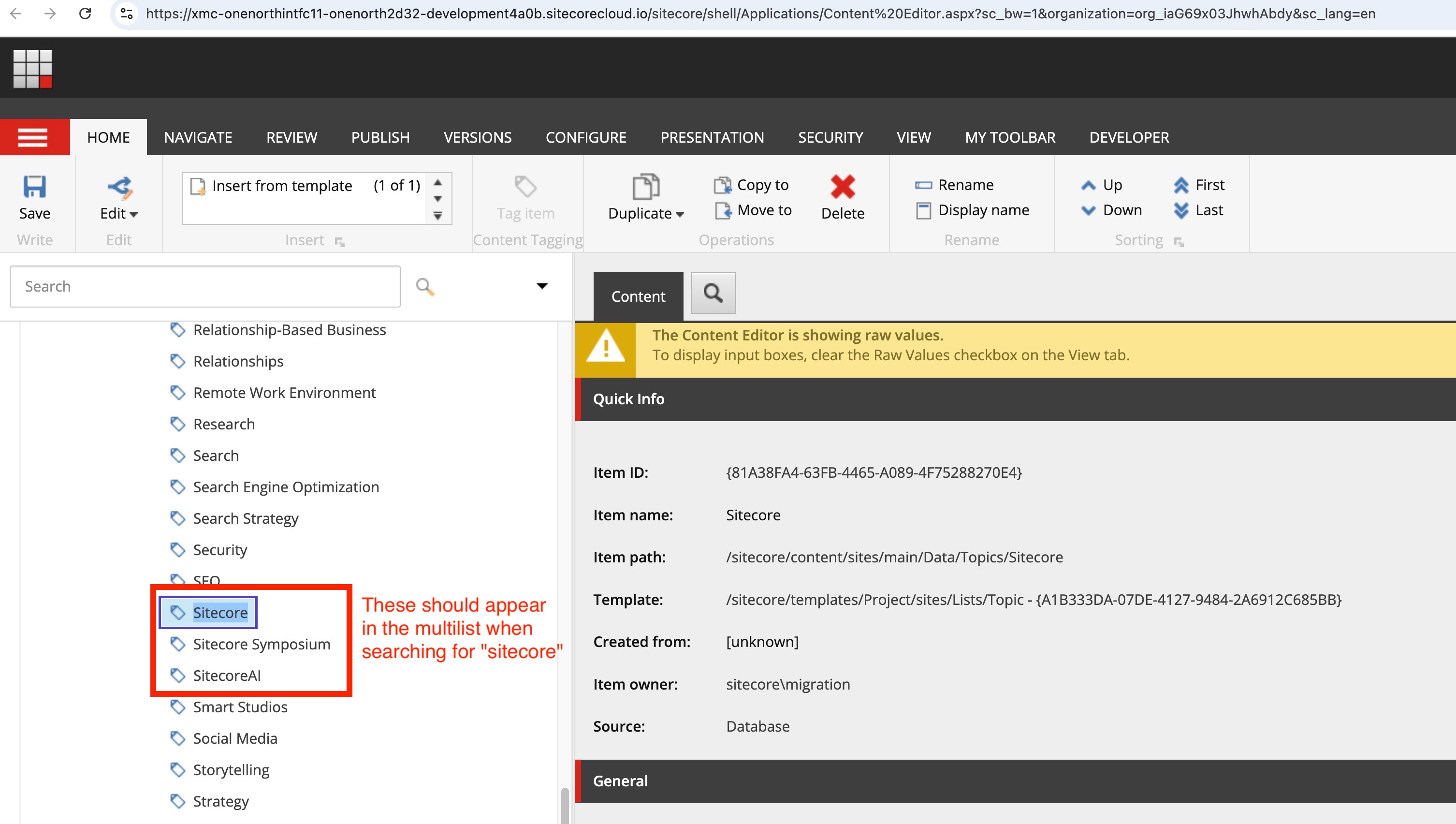
Task: Switch to the CONFIGURE ribbon tab
Action: point(586,137)
